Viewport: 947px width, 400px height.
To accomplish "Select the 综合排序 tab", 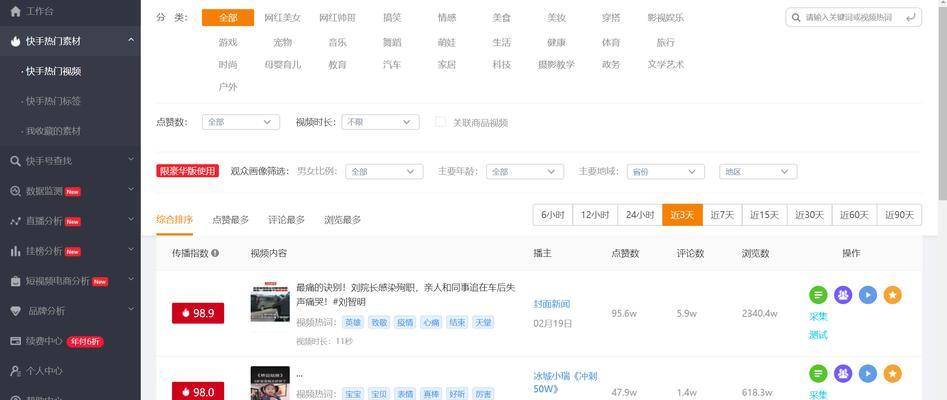I will (x=175, y=219).
